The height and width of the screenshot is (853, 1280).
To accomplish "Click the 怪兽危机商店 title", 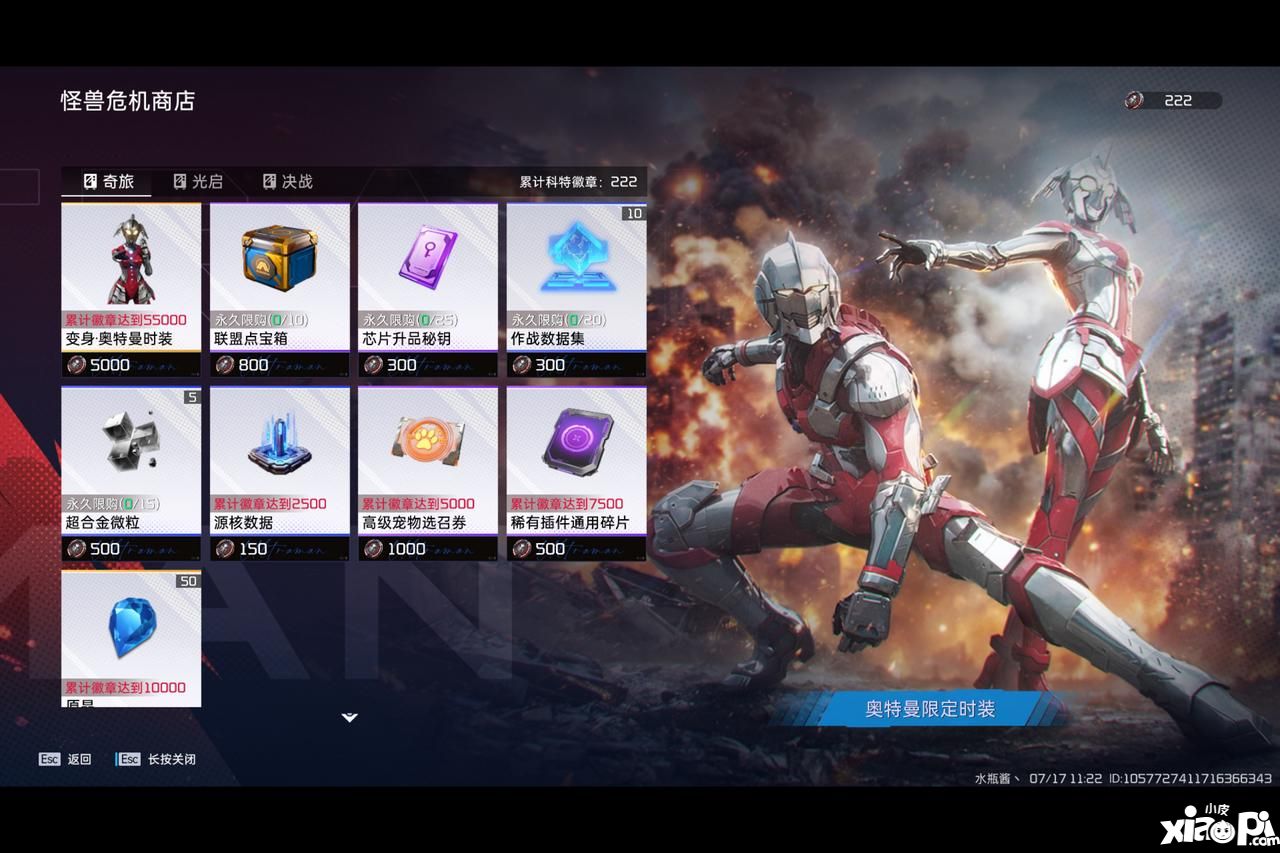I will 127,101.
